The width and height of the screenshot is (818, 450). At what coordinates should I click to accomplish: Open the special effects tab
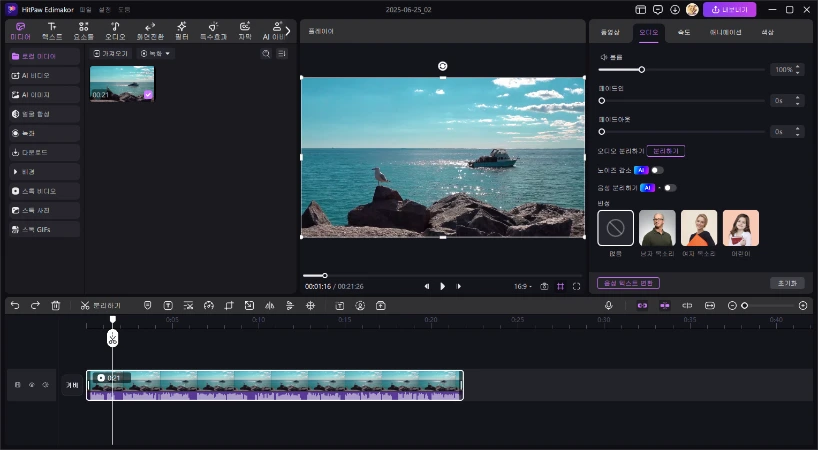pos(213,31)
